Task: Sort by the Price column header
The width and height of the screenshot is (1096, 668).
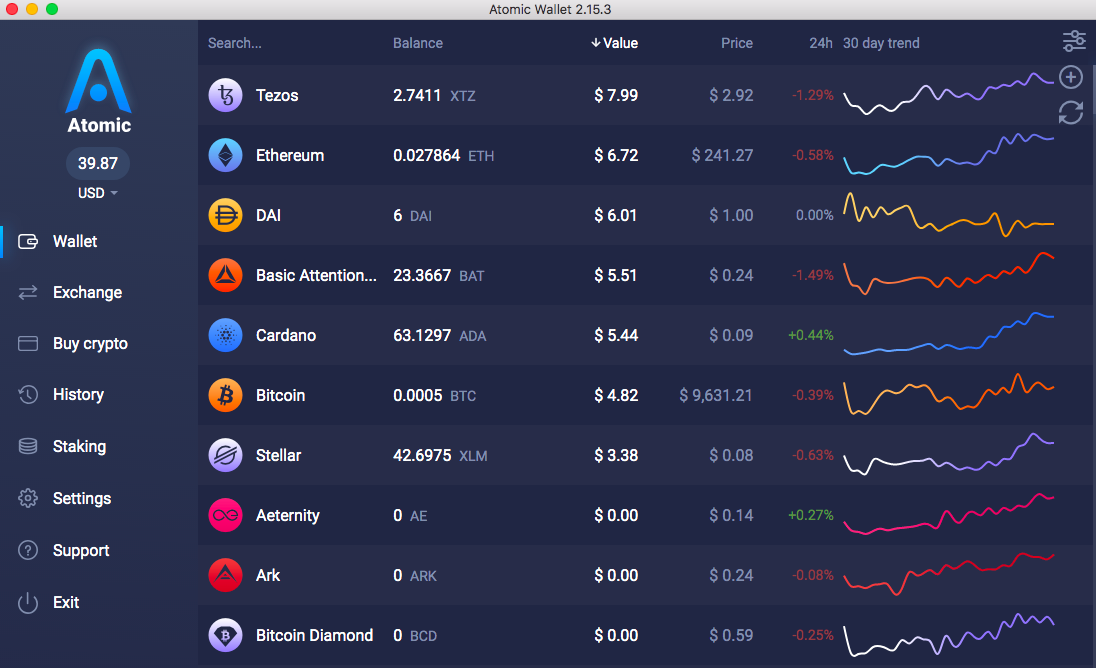Action: point(737,43)
